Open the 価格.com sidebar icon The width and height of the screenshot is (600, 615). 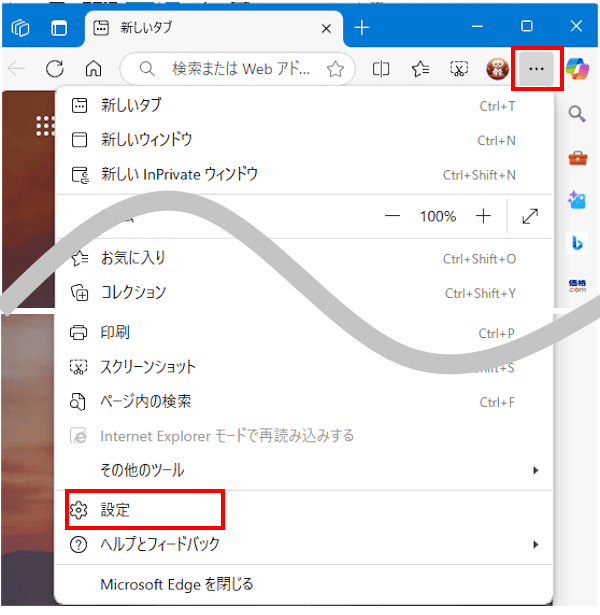coord(577,286)
